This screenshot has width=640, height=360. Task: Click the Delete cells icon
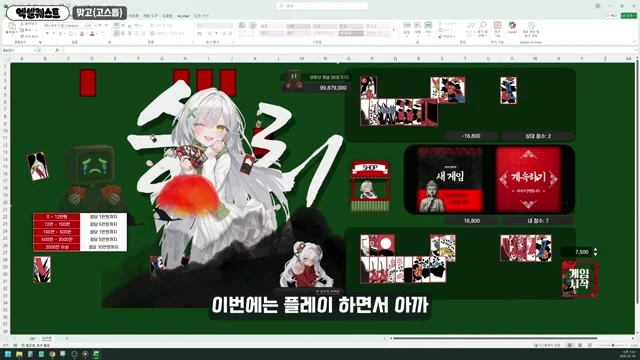pyautogui.click(x=417, y=26)
